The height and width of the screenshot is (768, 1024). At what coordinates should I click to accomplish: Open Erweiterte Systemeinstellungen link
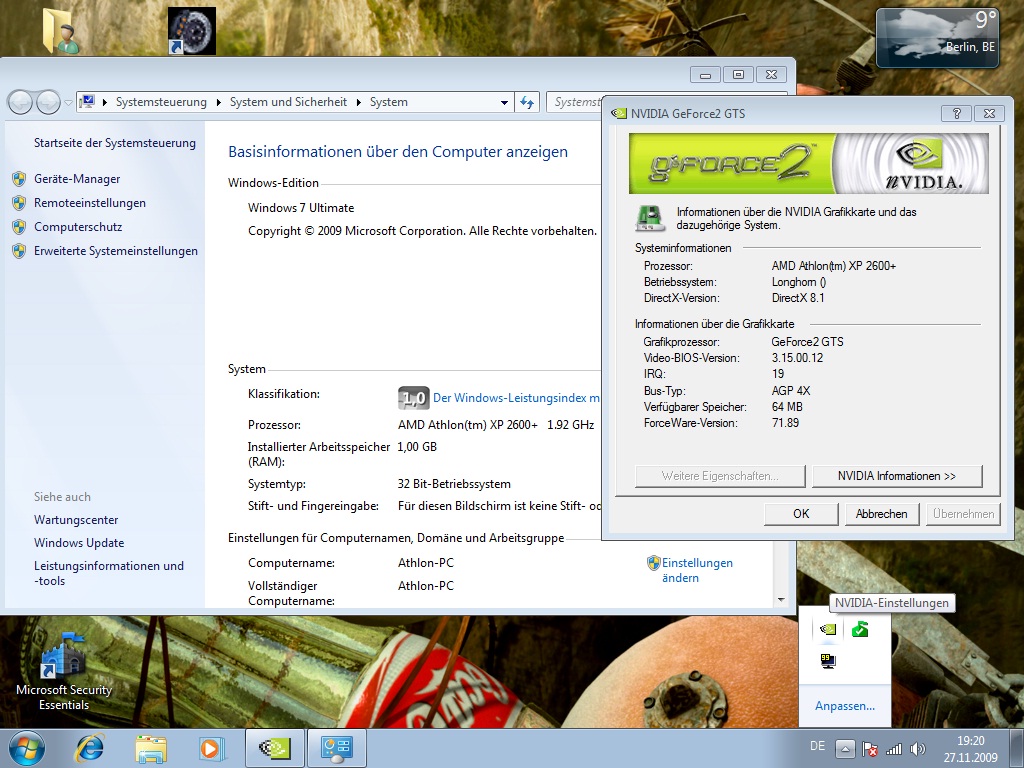point(116,251)
